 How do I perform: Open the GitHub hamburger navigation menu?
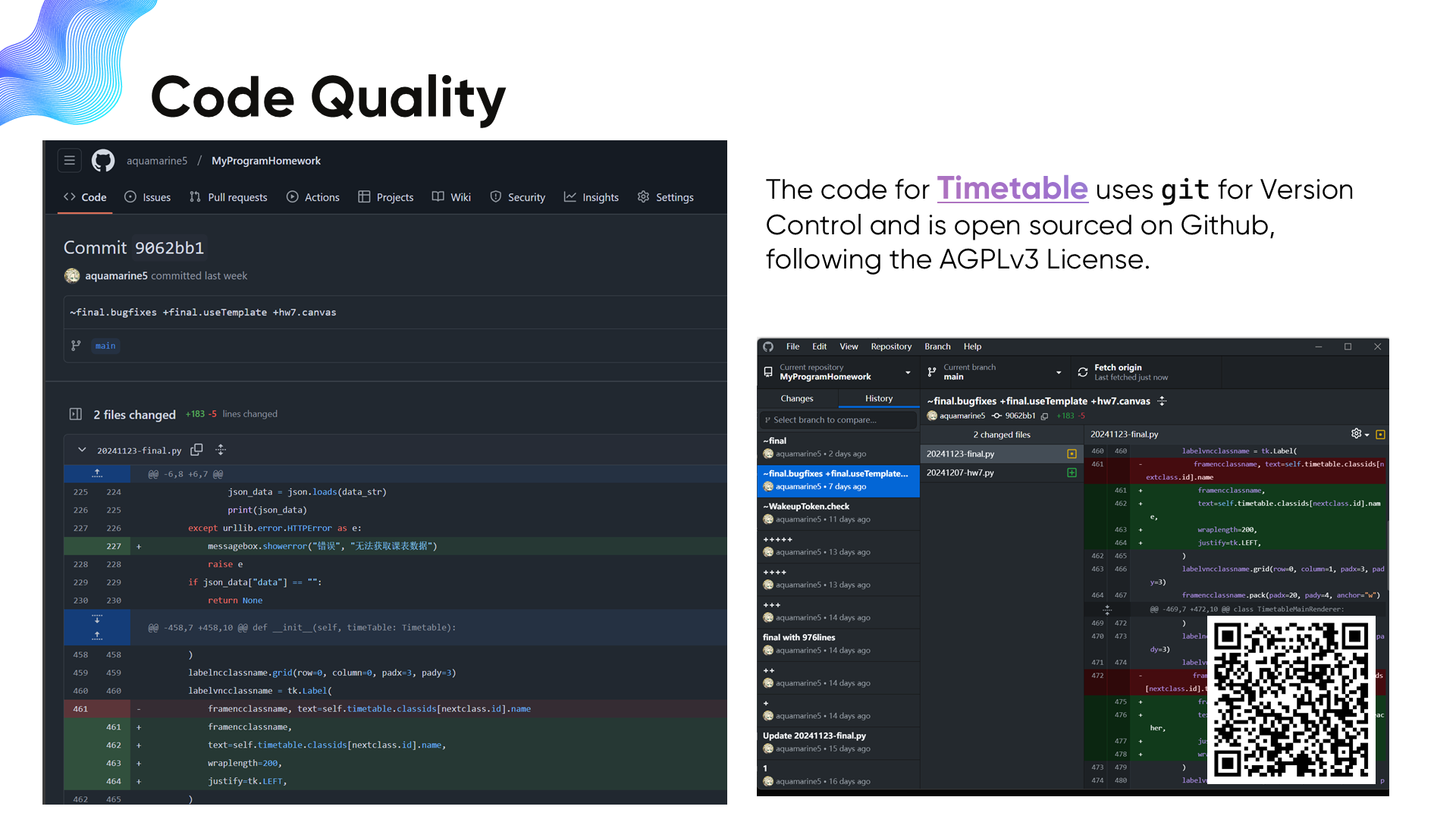(69, 160)
